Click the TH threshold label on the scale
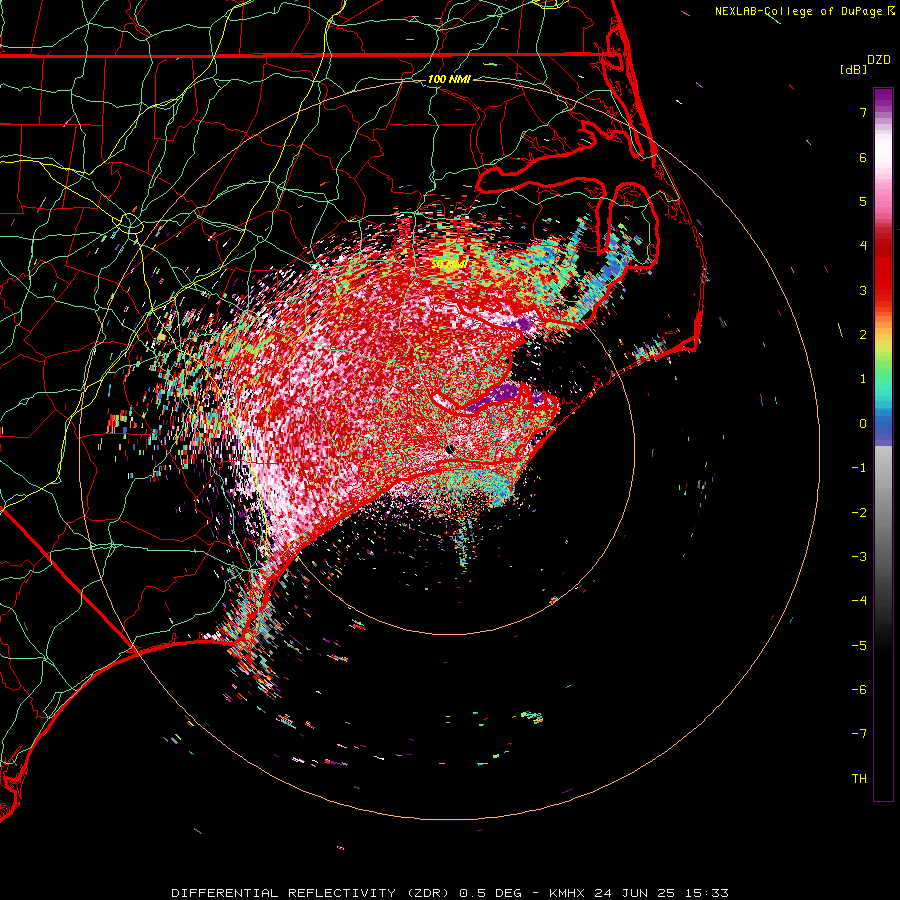The height and width of the screenshot is (900, 900). (x=859, y=779)
